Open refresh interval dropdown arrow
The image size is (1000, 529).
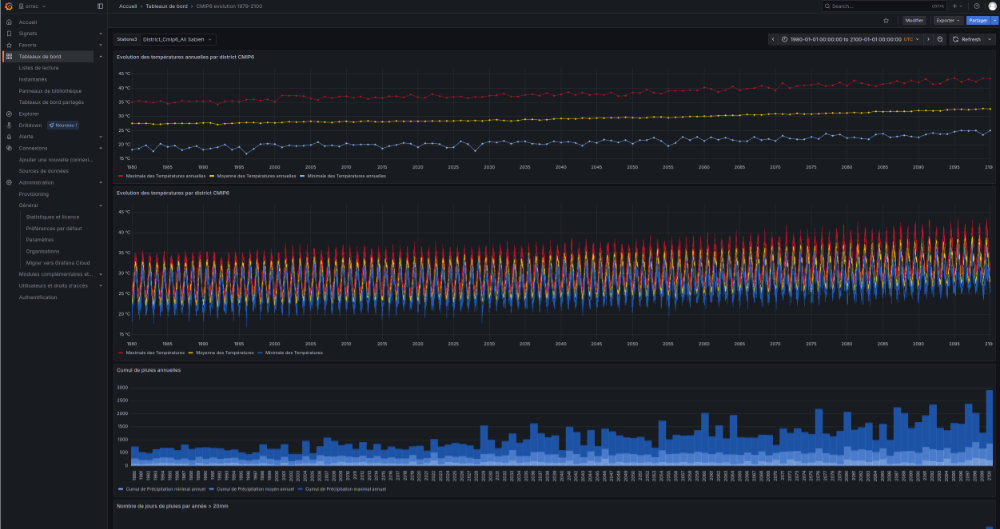tap(988, 39)
